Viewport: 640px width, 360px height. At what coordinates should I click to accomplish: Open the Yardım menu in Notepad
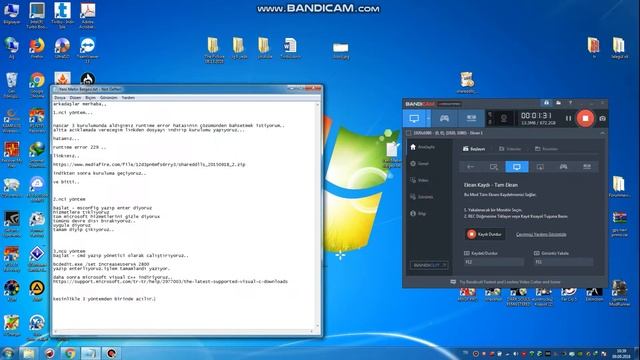coord(128,98)
